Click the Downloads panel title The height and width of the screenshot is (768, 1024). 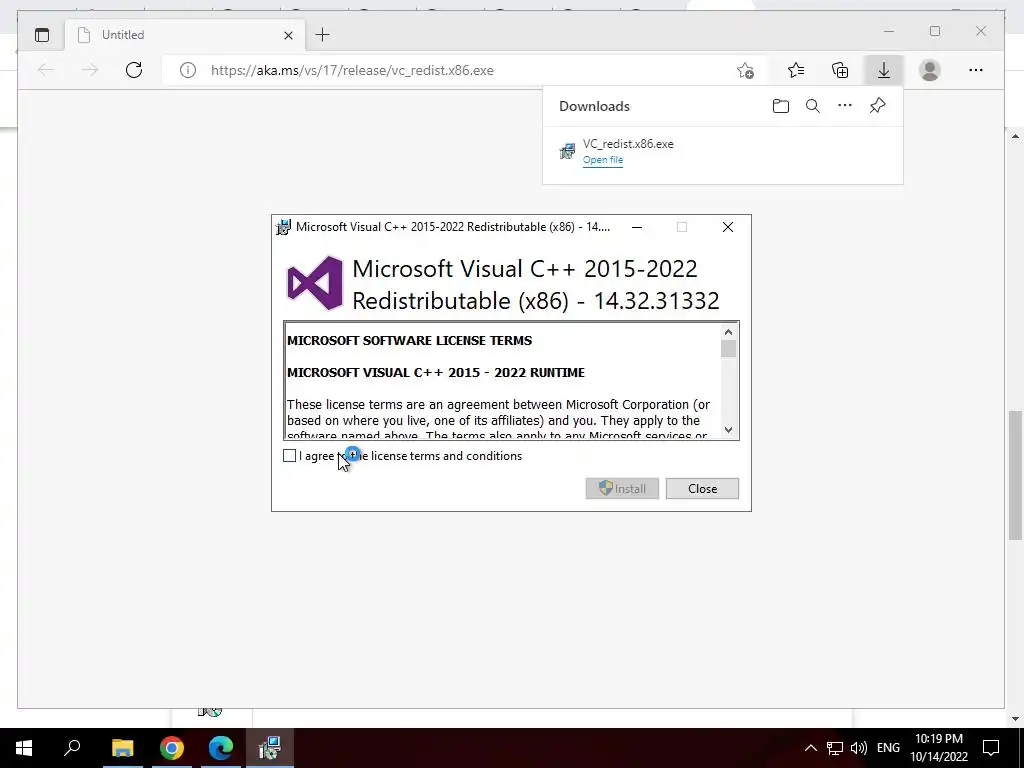[x=594, y=106]
